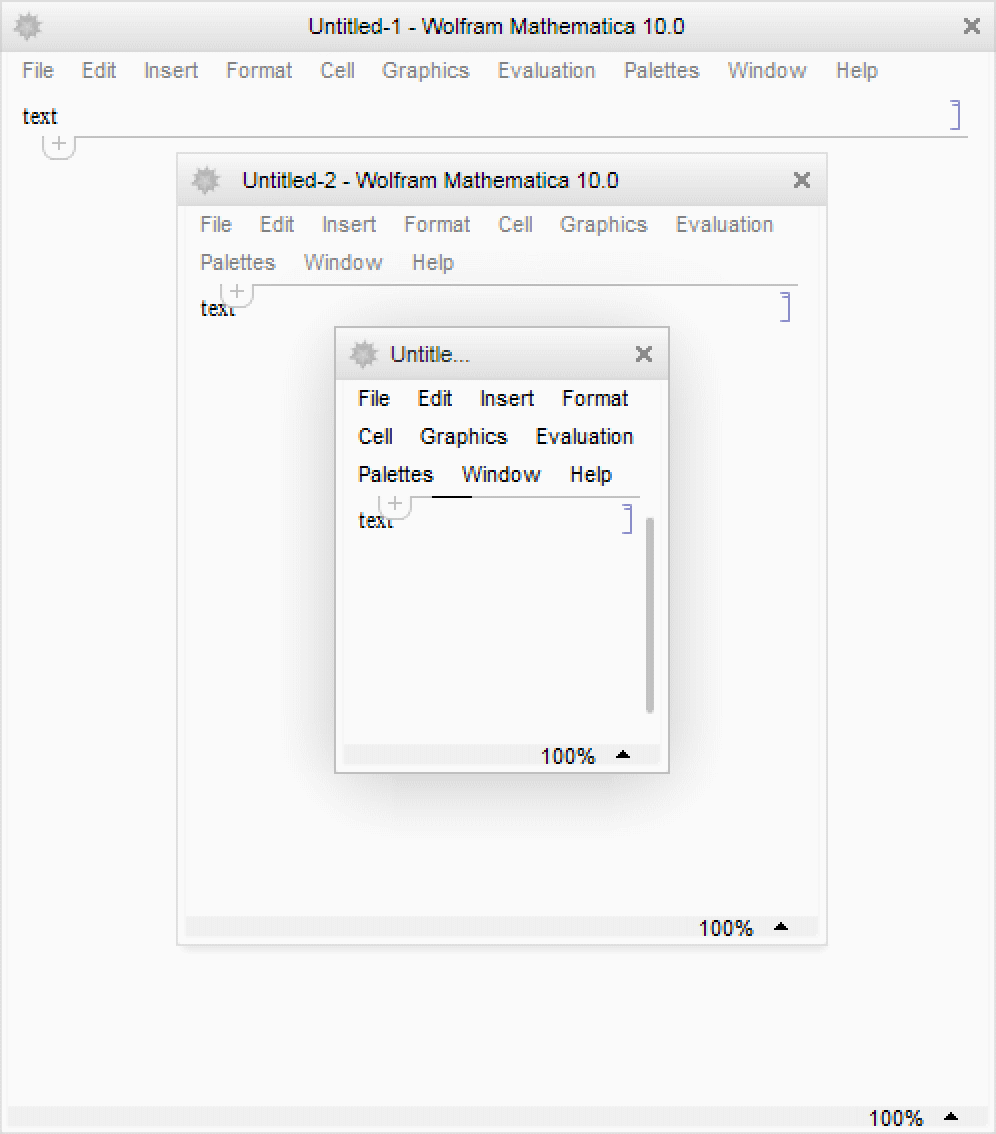Click the text cell in Untitled-1
Viewport: 996px width, 1134px height.
pyautogui.click(x=40, y=117)
